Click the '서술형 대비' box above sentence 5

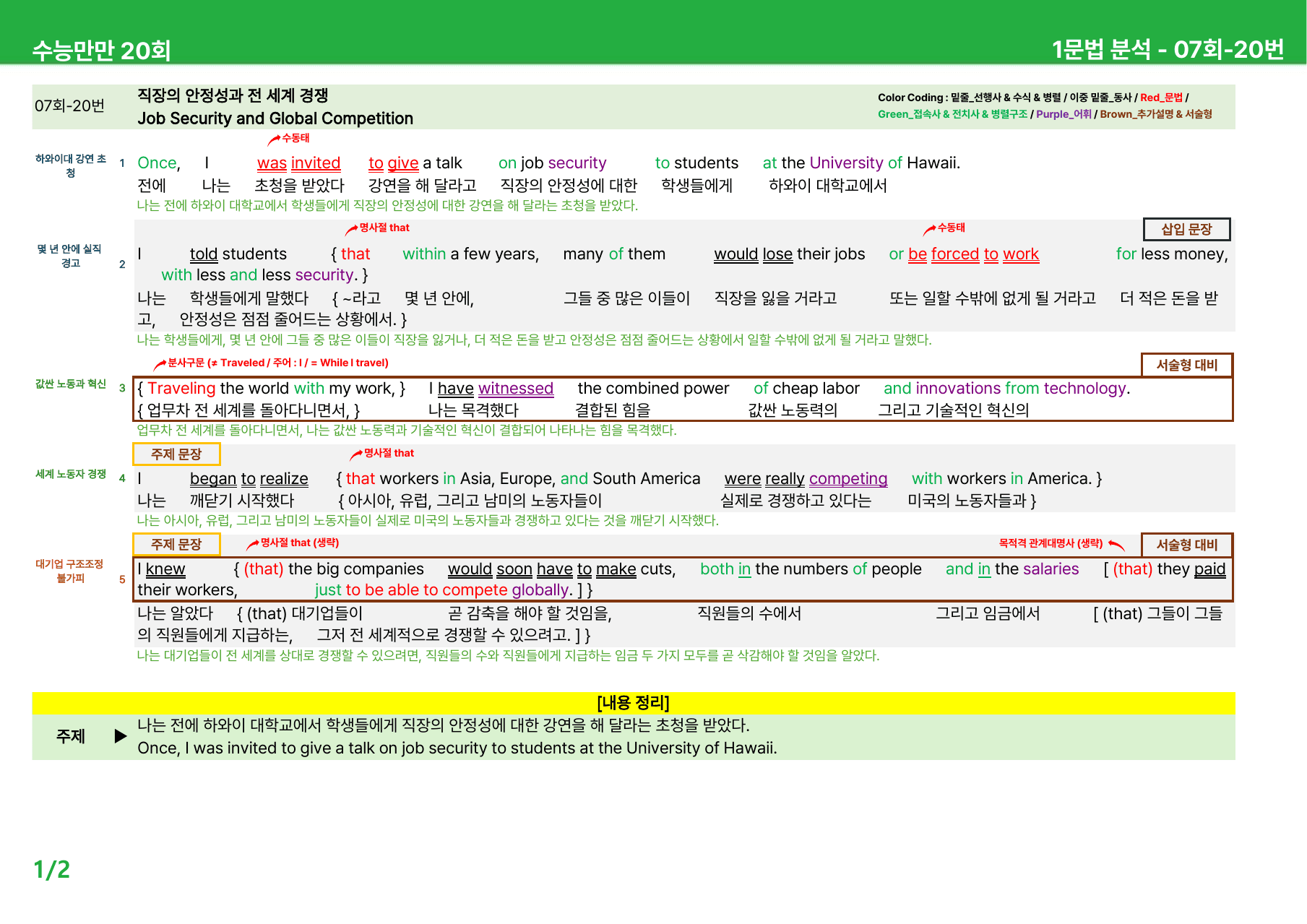[x=1186, y=545]
